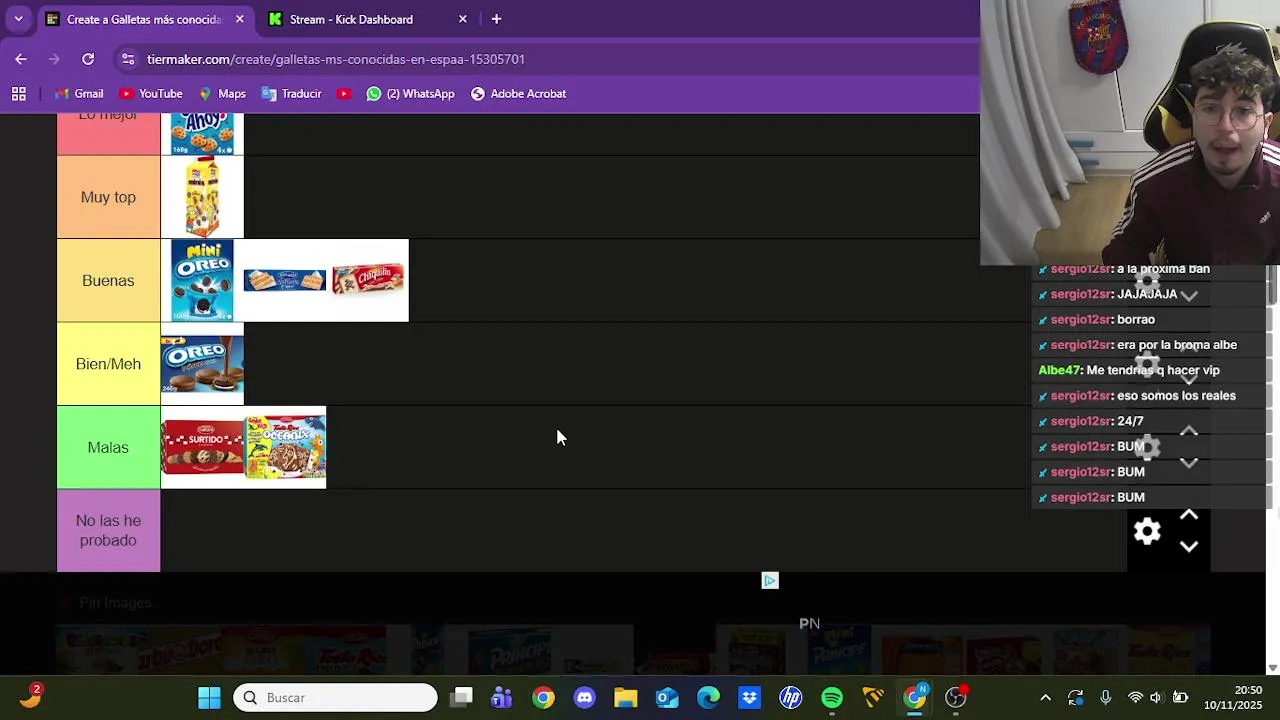Image resolution: width=1280 pixels, height=720 pixels.
Task: Click the Albe47 username in chat
Action: [x=1059, y=370]
